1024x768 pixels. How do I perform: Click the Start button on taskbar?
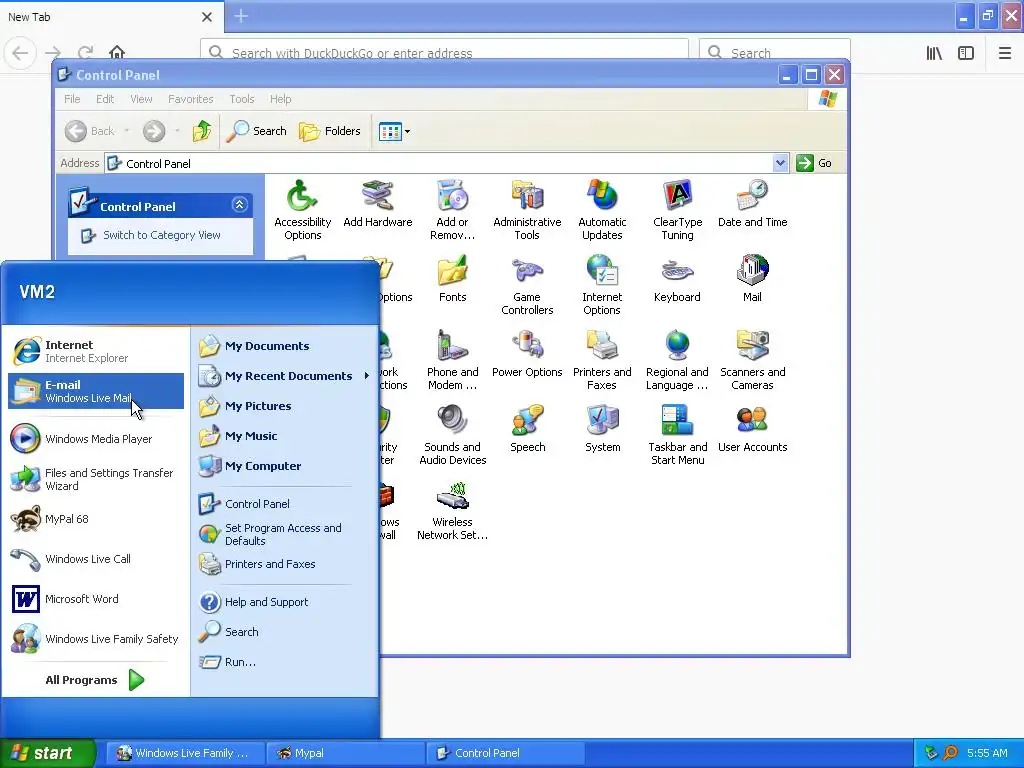[x=48, y=753]
